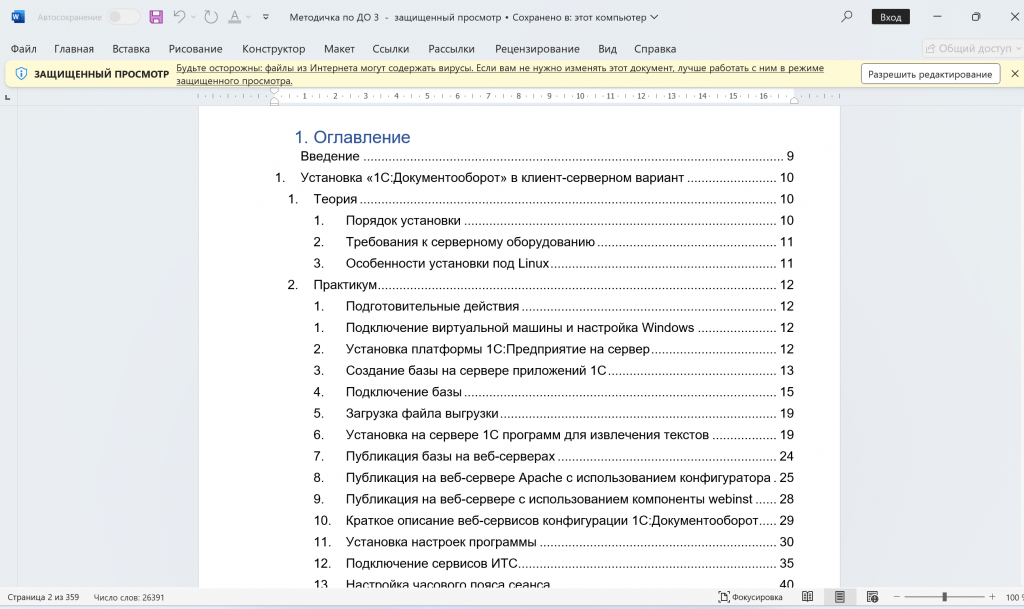Open the Введение contents entry

(547, 156)
